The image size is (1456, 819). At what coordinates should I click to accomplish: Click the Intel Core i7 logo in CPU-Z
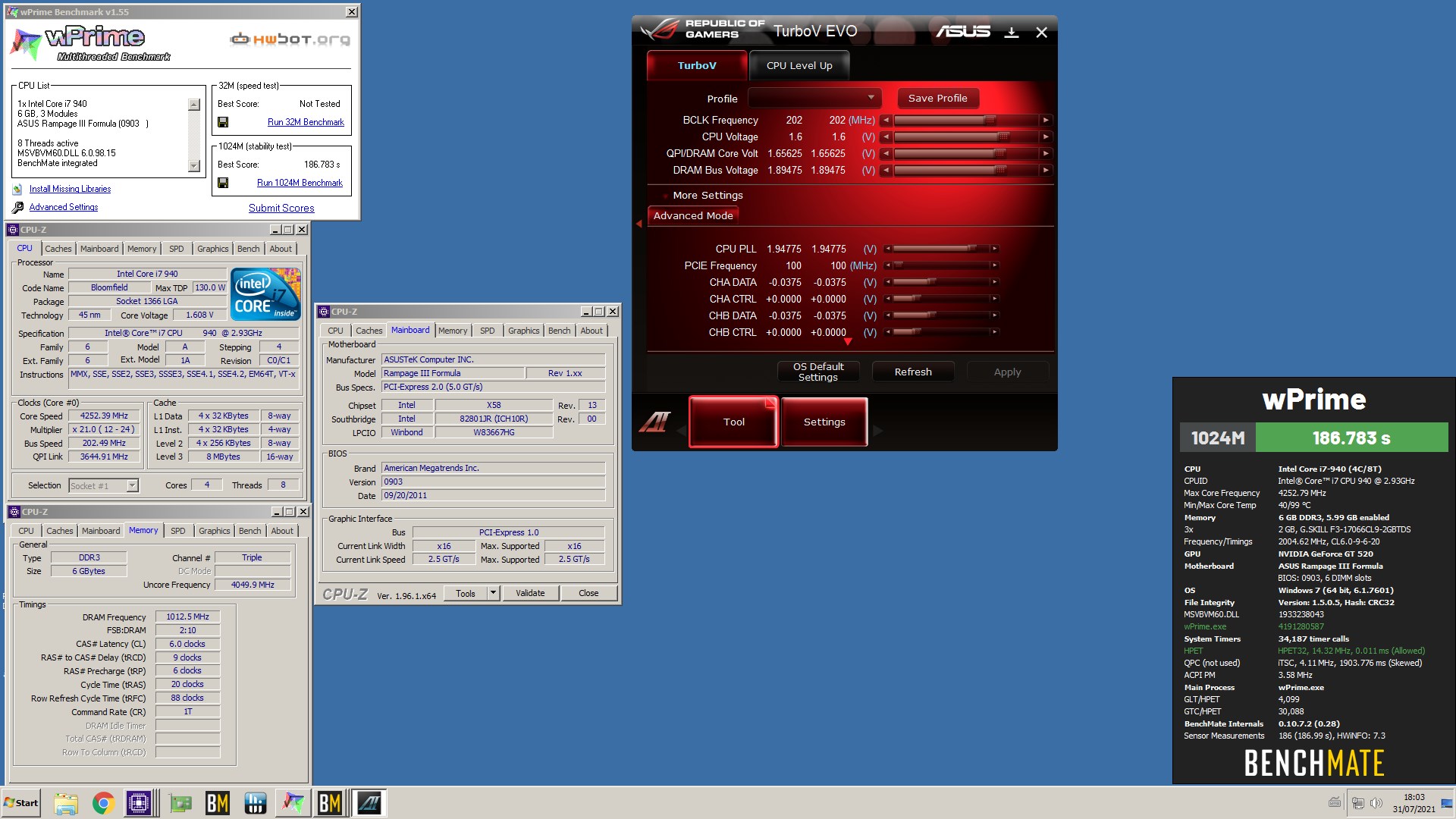pyautogui.click(x=265, y=293)
